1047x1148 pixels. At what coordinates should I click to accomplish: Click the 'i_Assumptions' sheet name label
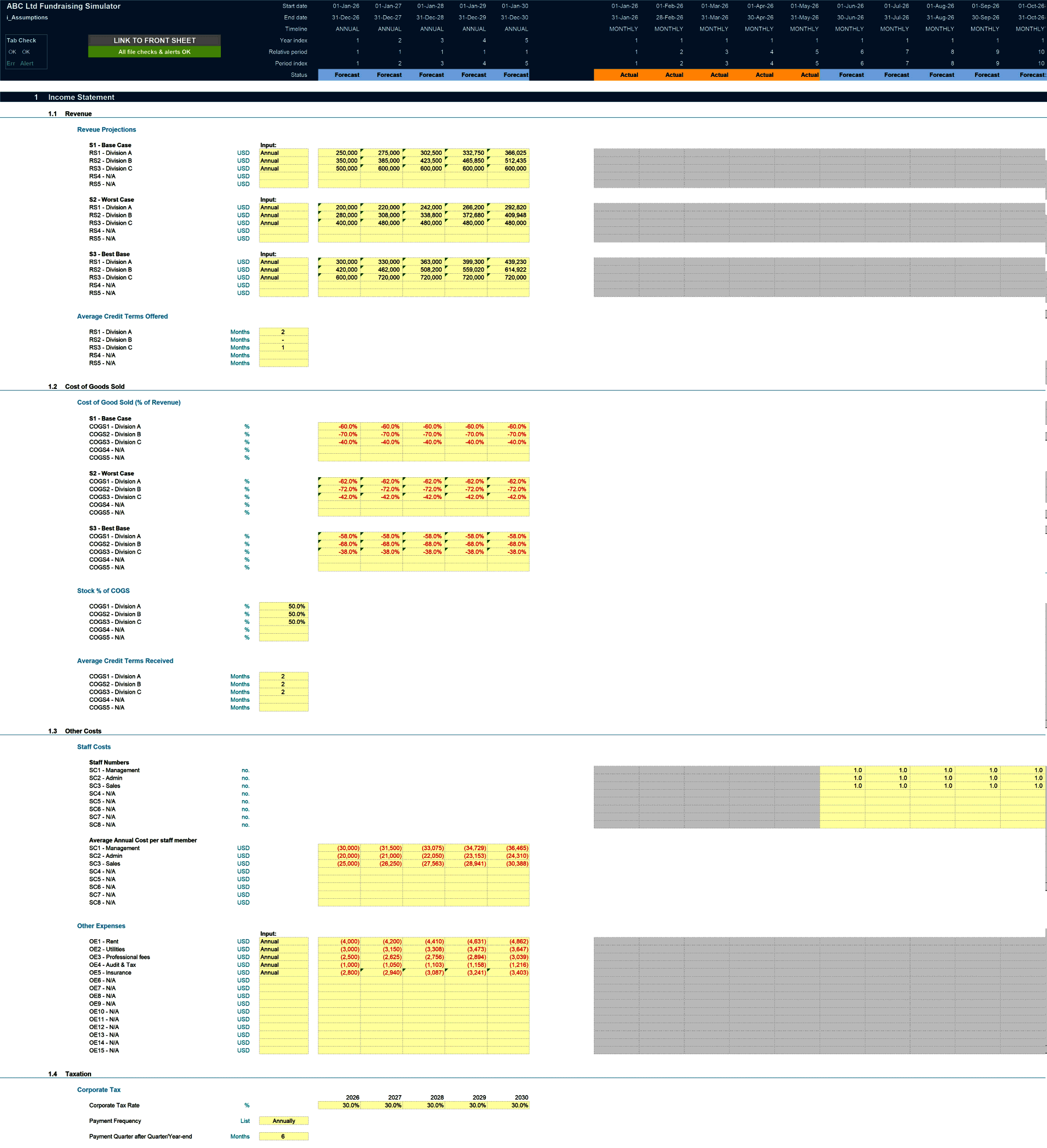tap(27, 17)
